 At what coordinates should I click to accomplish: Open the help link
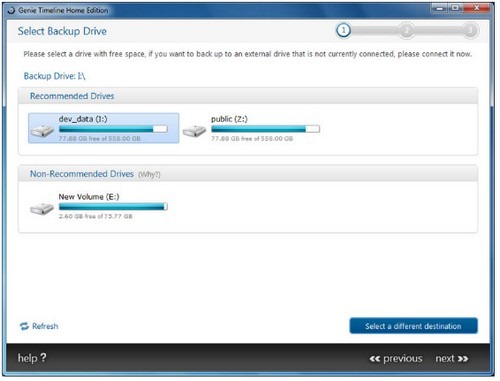click(x=32, y=358)
